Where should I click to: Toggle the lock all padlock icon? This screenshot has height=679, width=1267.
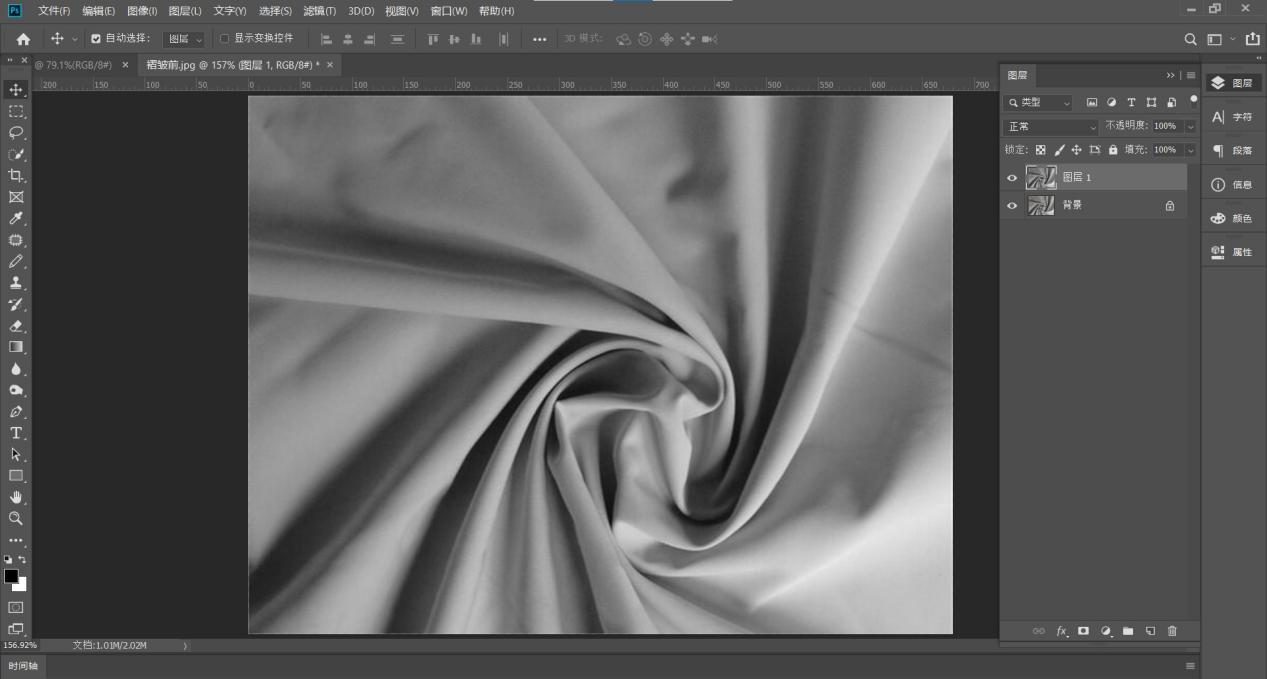[x=1113, y=150]
